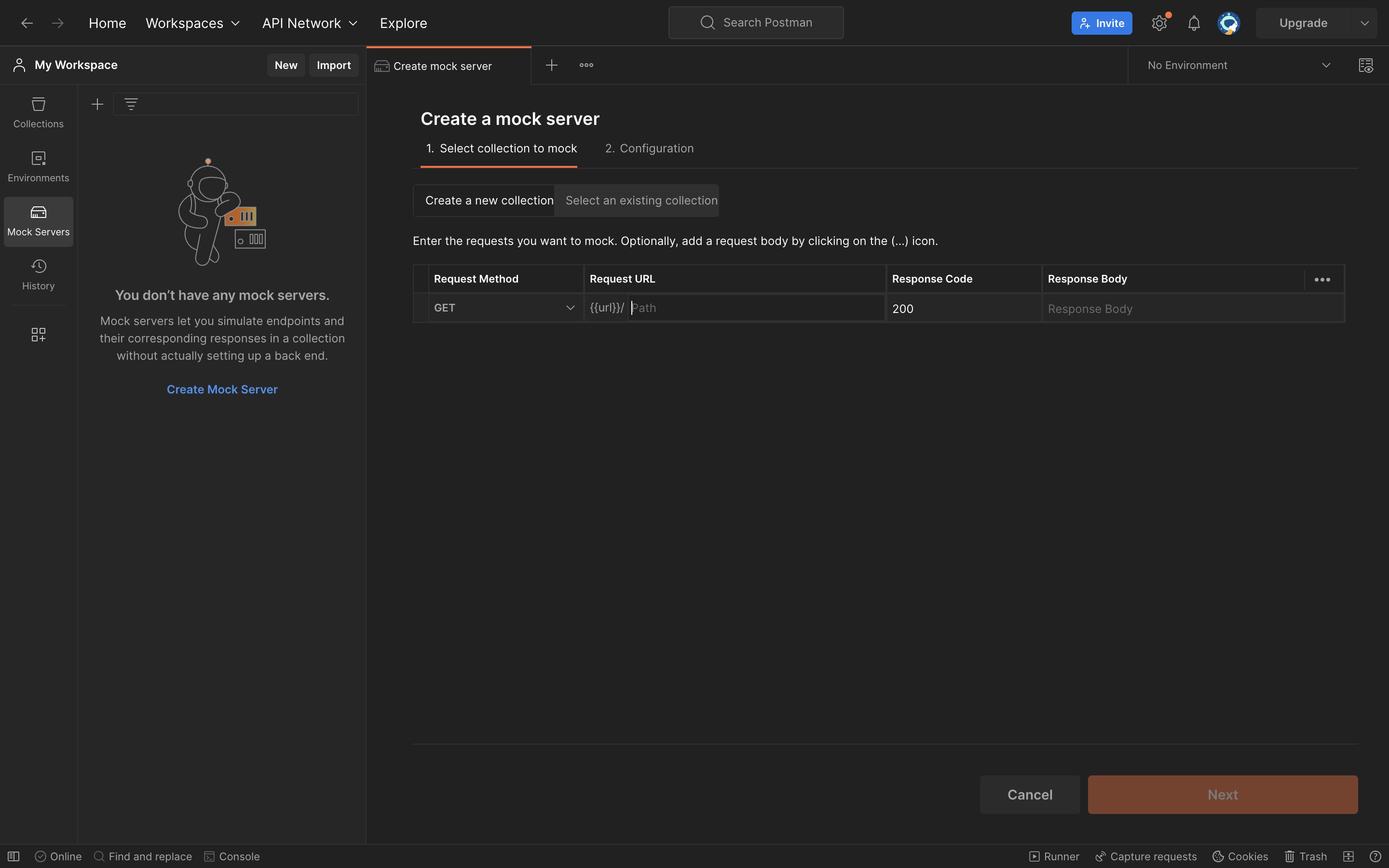Screen dimensions: 1389x868
Task: Open the user avatar menu
Action: (1228, 23)
